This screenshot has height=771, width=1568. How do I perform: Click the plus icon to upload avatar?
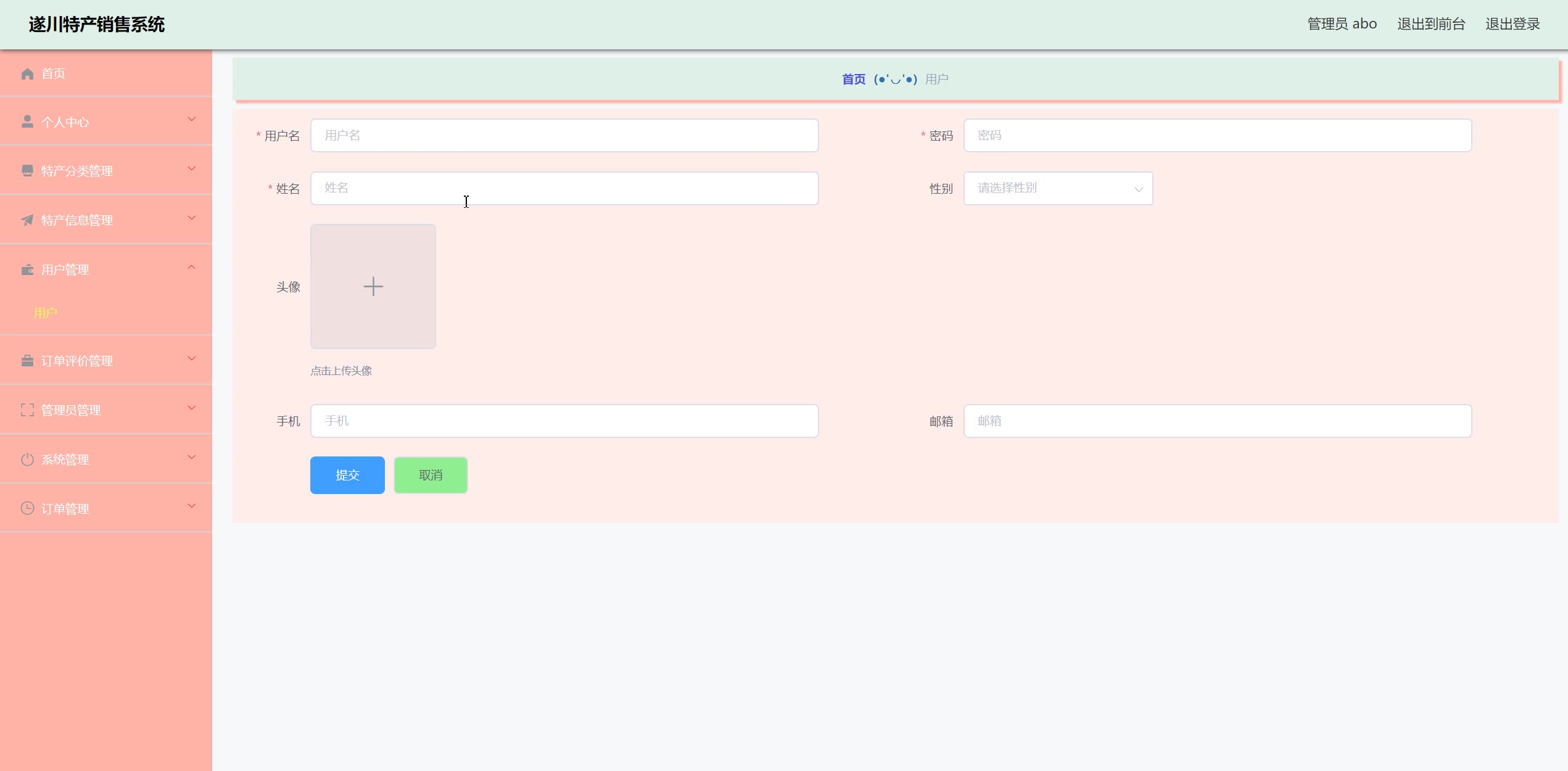point(373,287)
